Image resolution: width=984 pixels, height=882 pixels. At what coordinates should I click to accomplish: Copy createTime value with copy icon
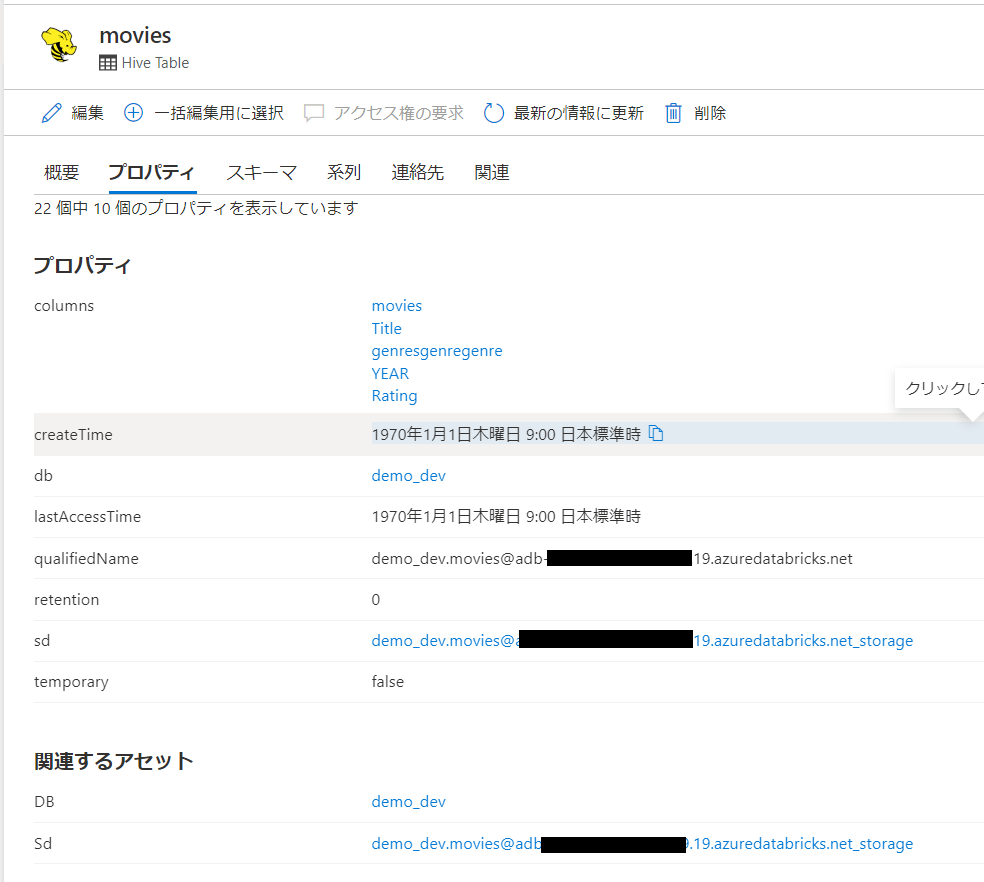tap(656, 433)
